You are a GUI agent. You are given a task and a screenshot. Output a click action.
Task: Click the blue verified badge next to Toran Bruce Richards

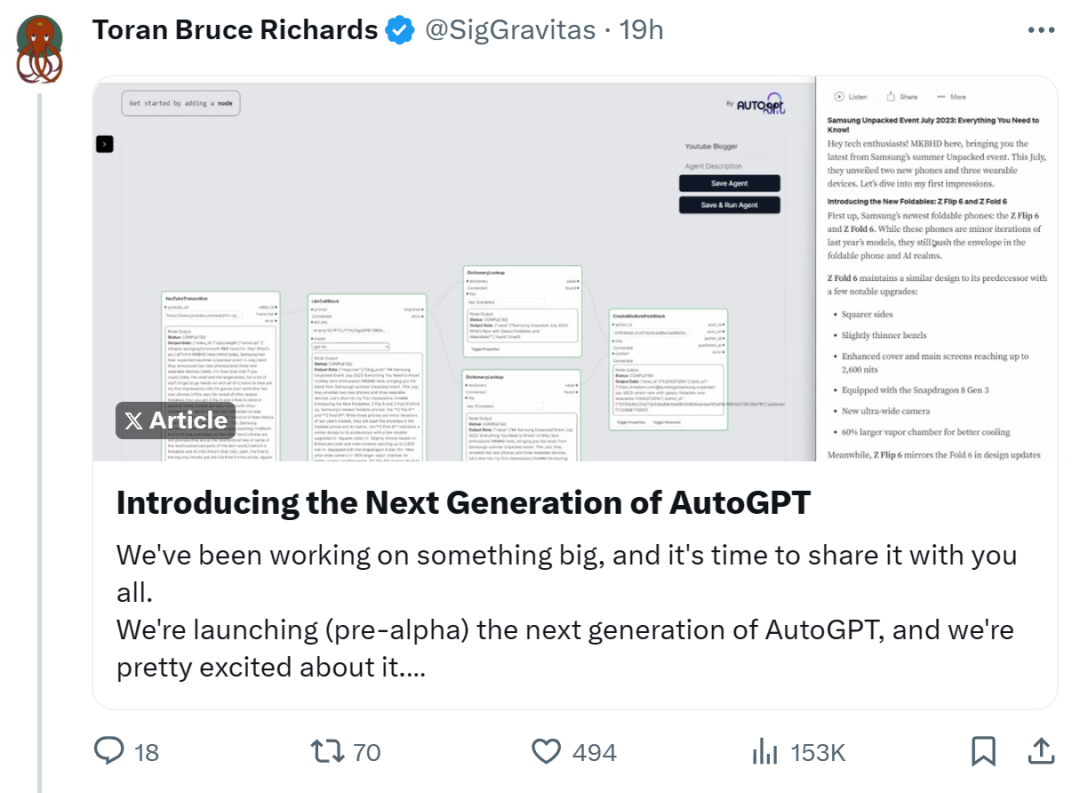click(x=399, y=30)
